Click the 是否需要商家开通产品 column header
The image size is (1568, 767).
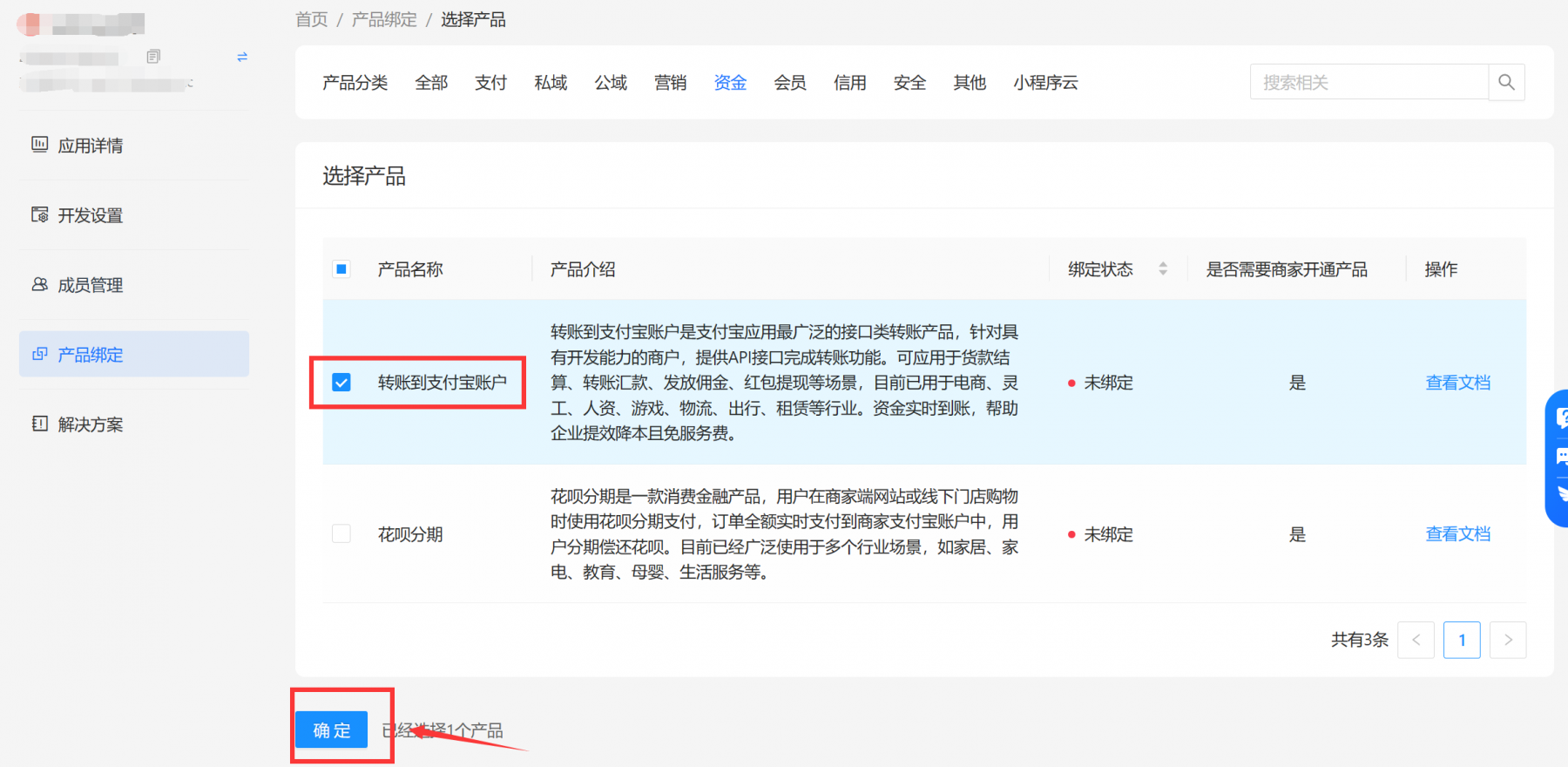coord(1287,269)
